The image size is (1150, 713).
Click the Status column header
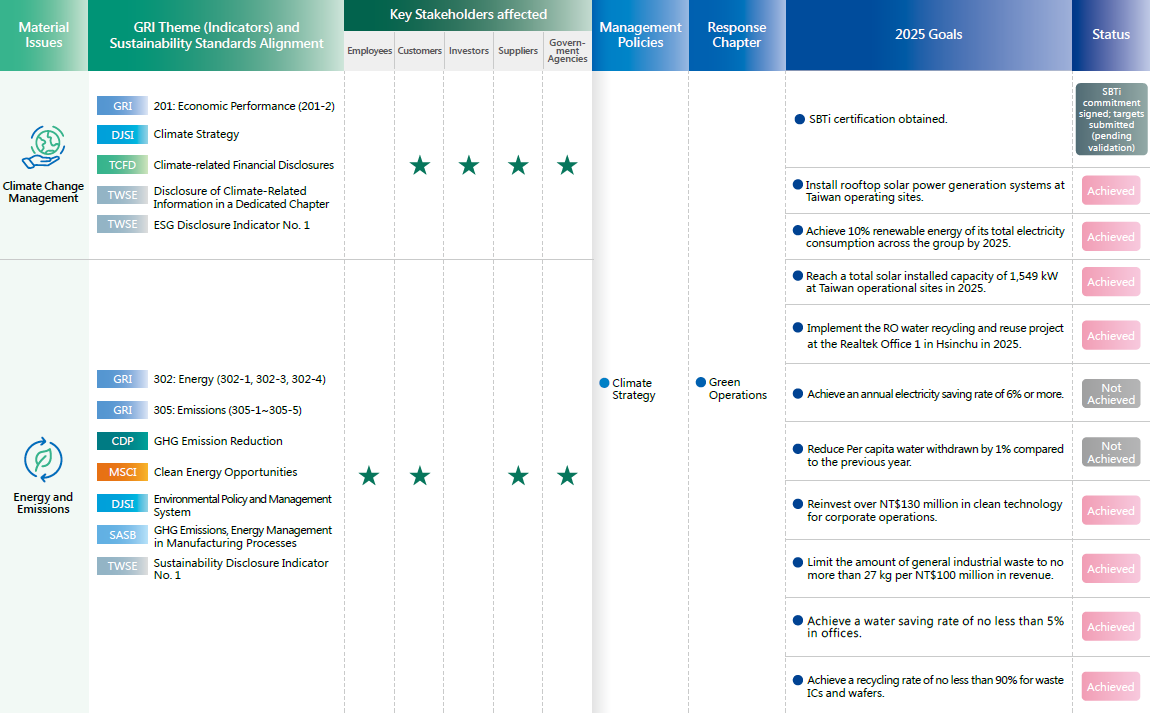[1111, 35]
